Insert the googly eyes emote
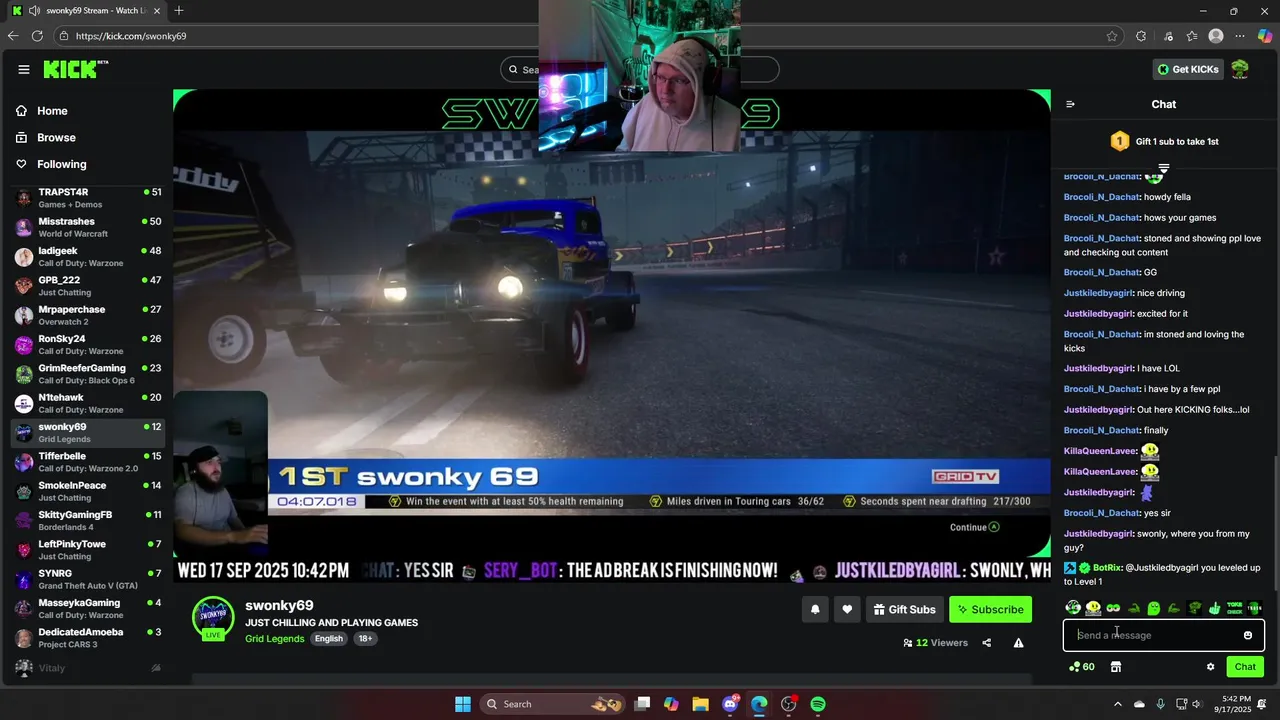This screenshot has width=1280, height=720. pos(1113,608)
